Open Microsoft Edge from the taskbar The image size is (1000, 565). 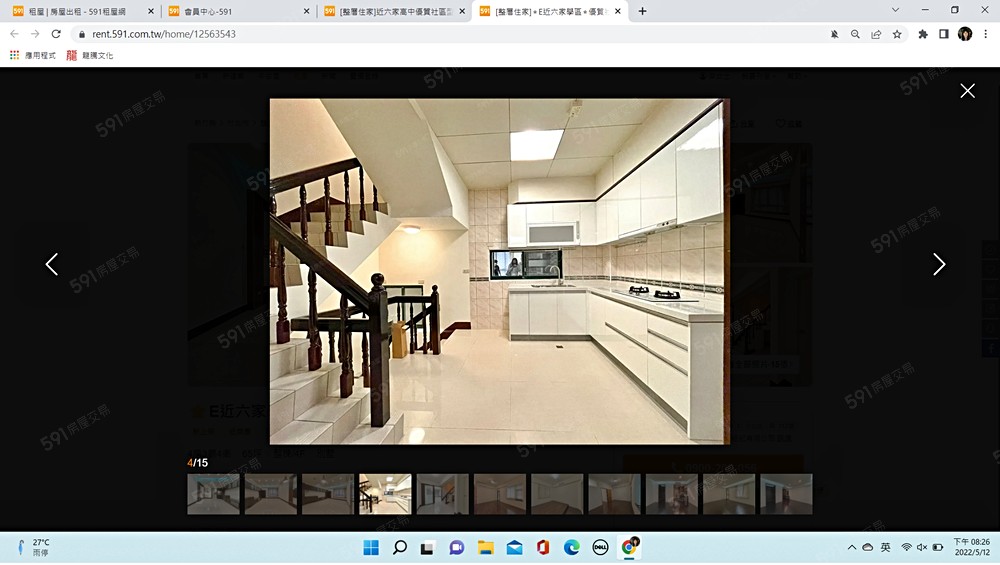[x=571, y=547]
